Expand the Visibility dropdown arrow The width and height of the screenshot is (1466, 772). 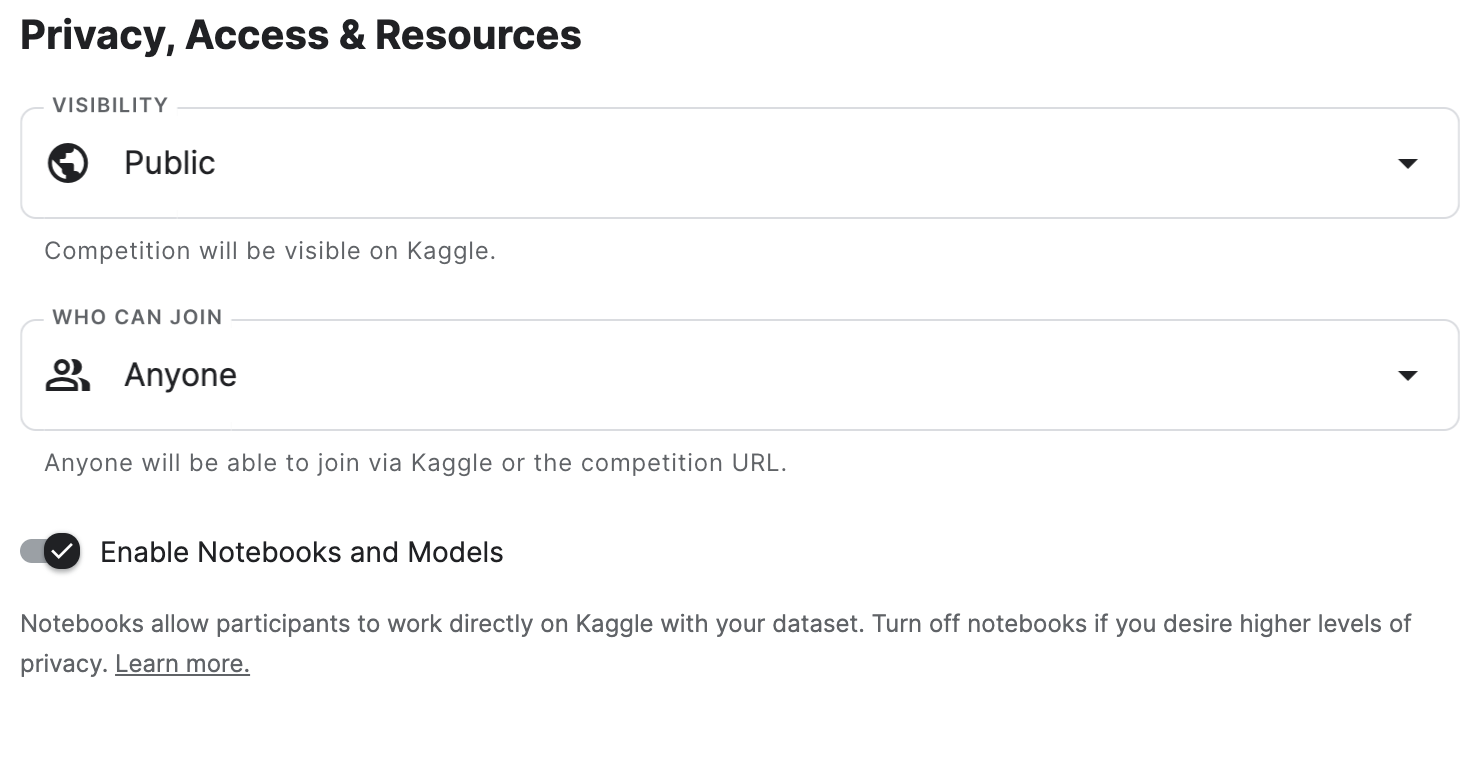coord(1407,164)
